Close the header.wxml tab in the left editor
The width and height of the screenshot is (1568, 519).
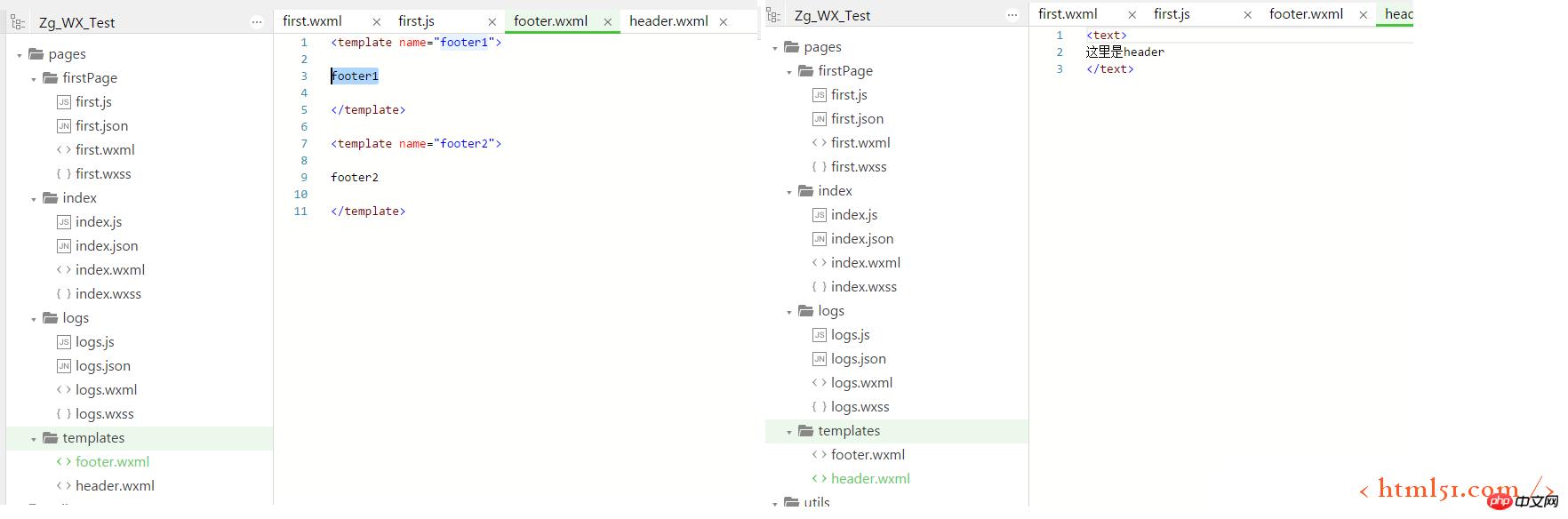(x=724, y=22)
